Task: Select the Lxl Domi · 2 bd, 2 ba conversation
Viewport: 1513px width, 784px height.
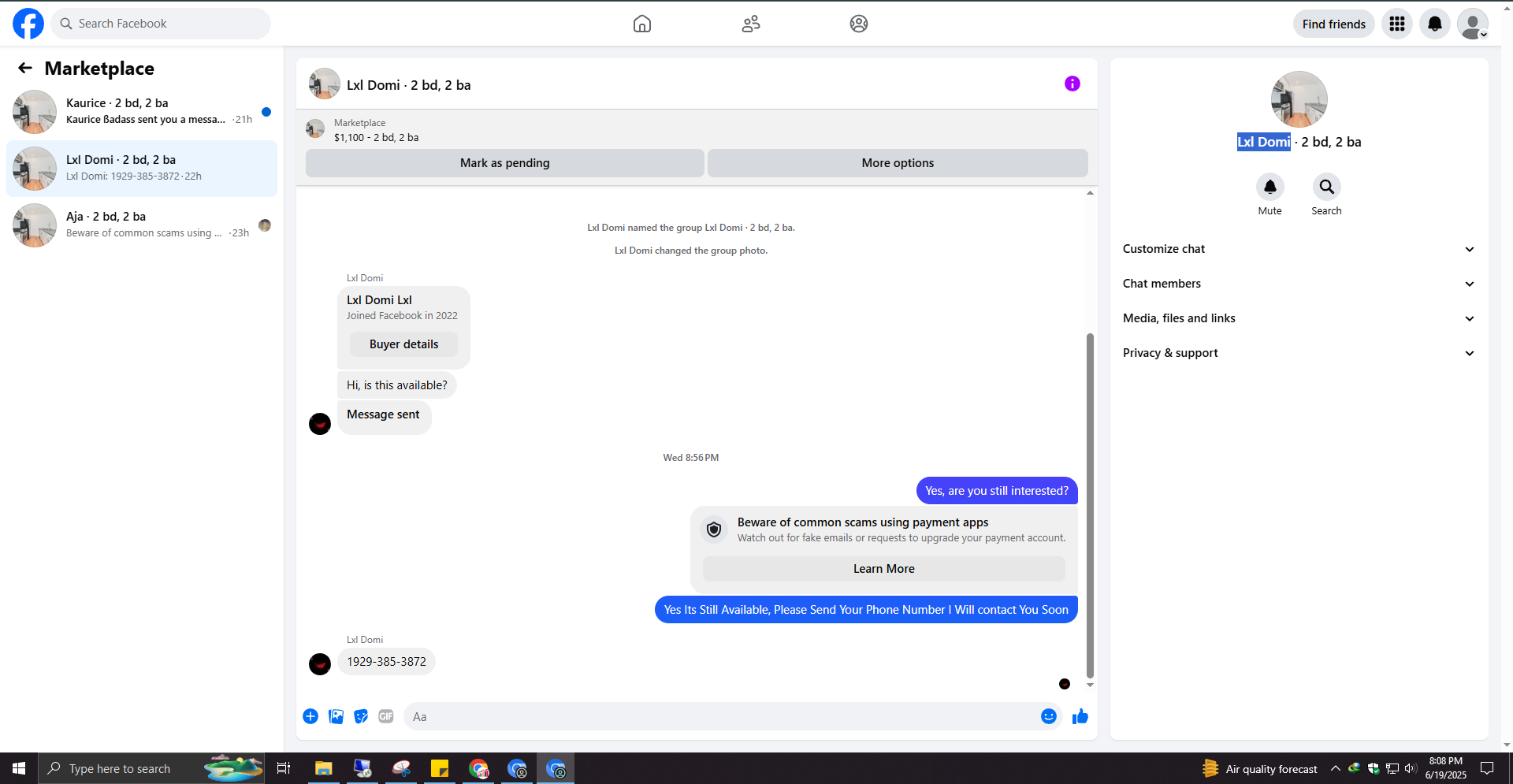Action: 142,169
